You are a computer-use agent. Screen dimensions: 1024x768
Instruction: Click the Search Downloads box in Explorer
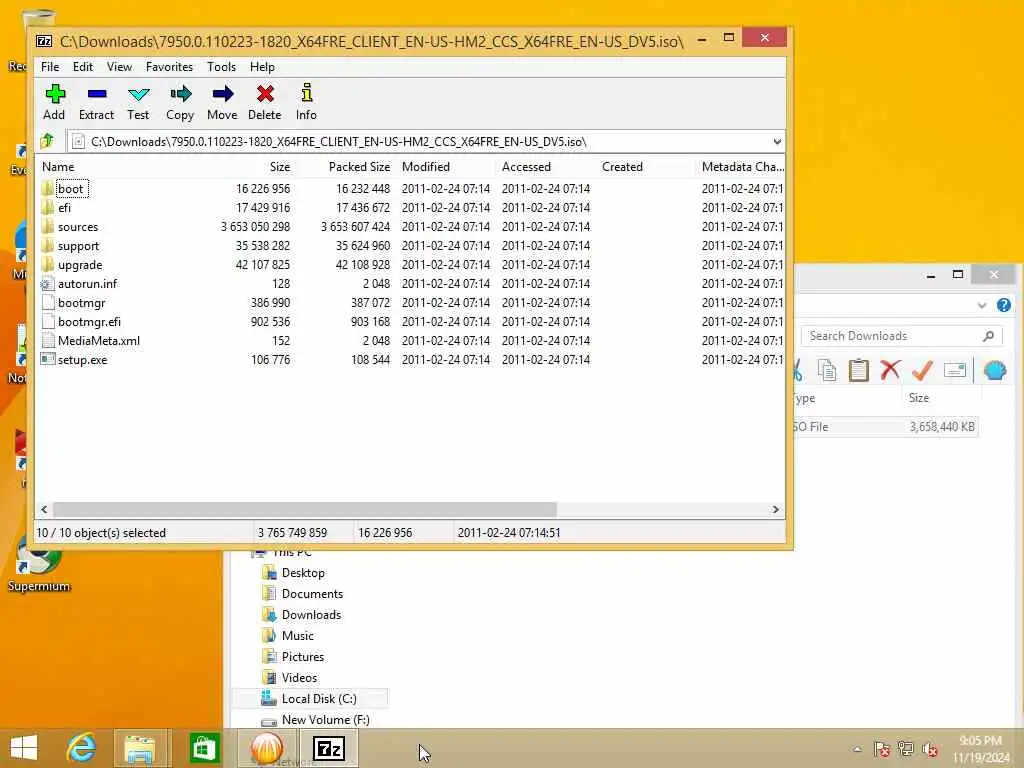(x=901, y=336)
